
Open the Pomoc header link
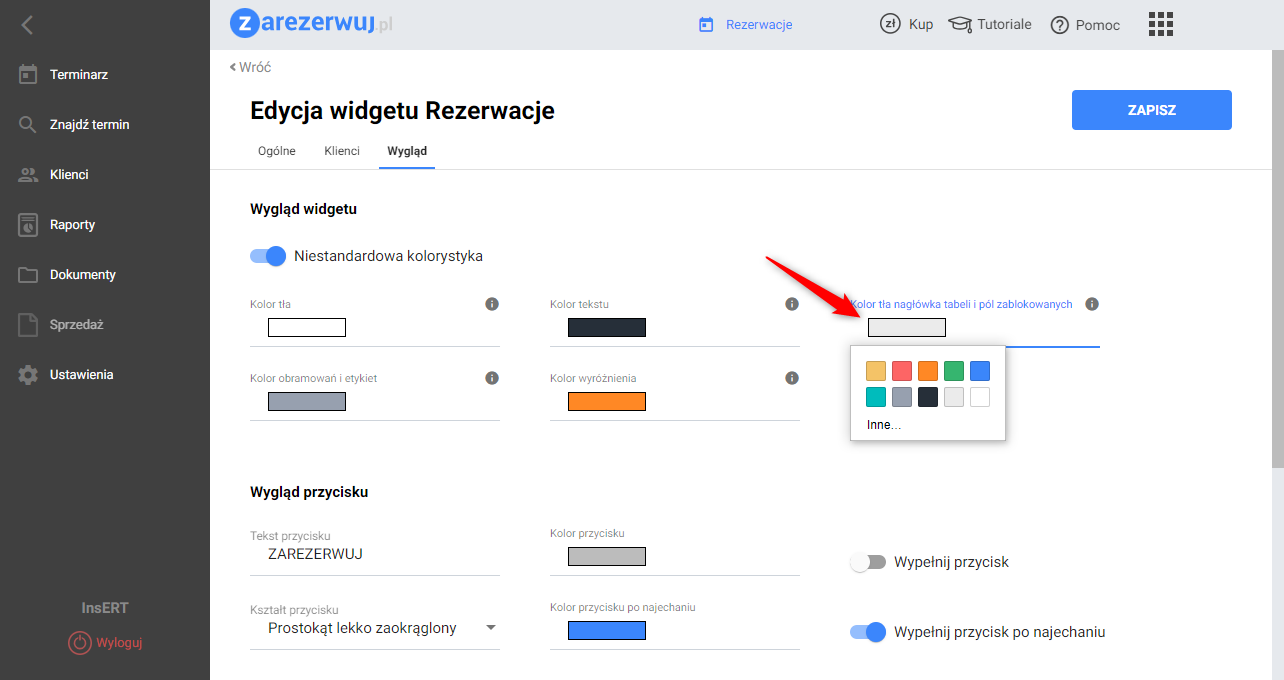tap(1098, 25)
